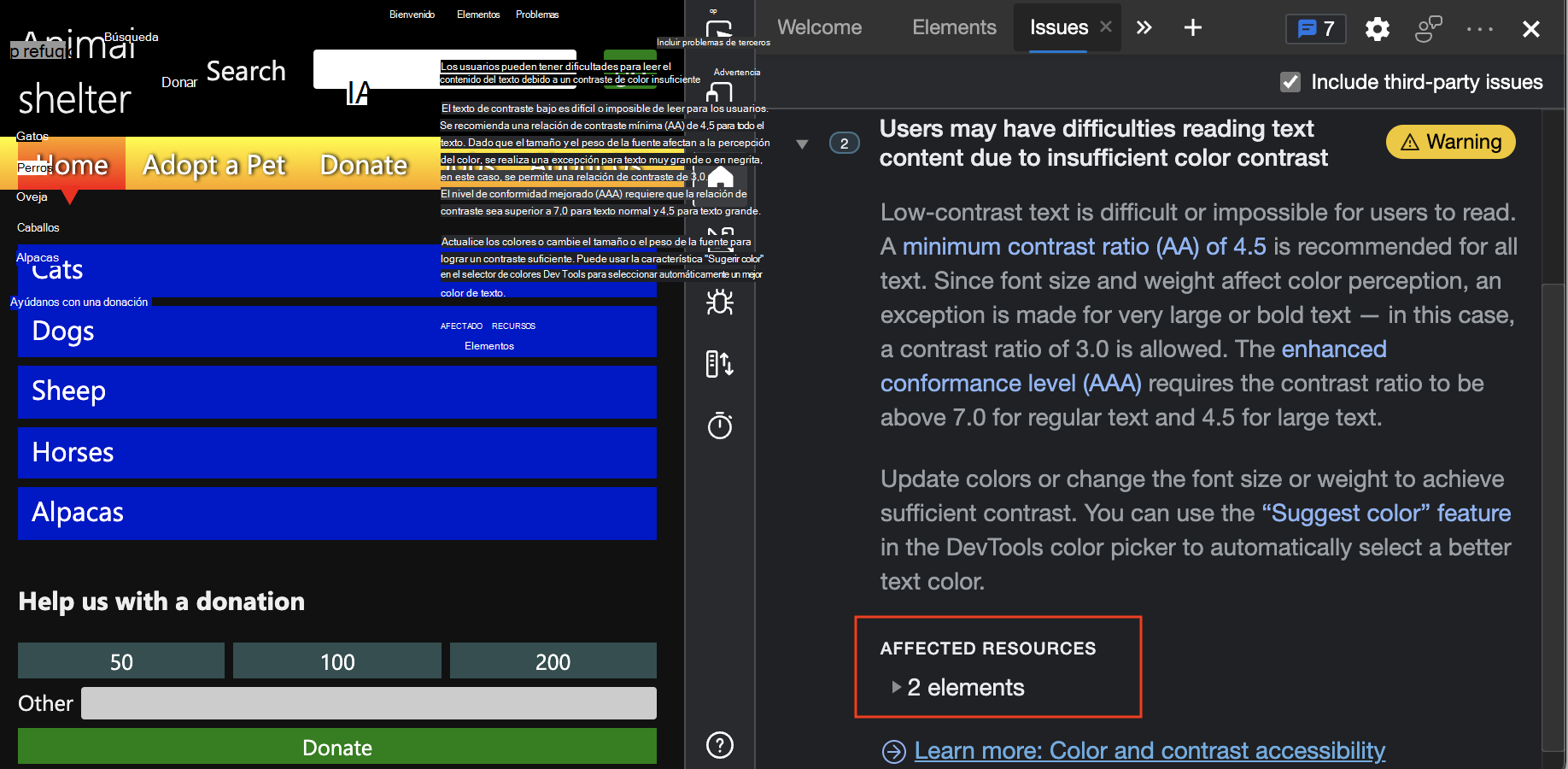This screenshot has width=1568, height=769.
Task: Click the stopwatch icon in the activity bar
Action: (720, 426)
